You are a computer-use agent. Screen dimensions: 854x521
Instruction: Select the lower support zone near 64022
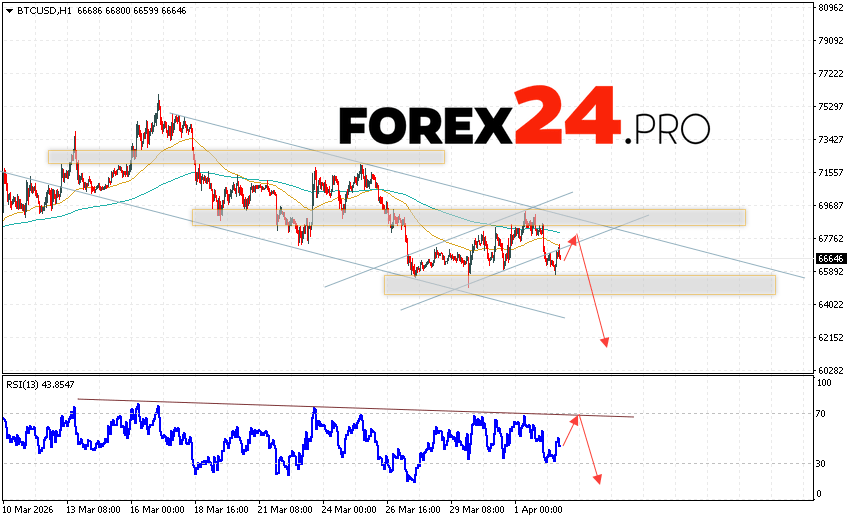[579, 285]
